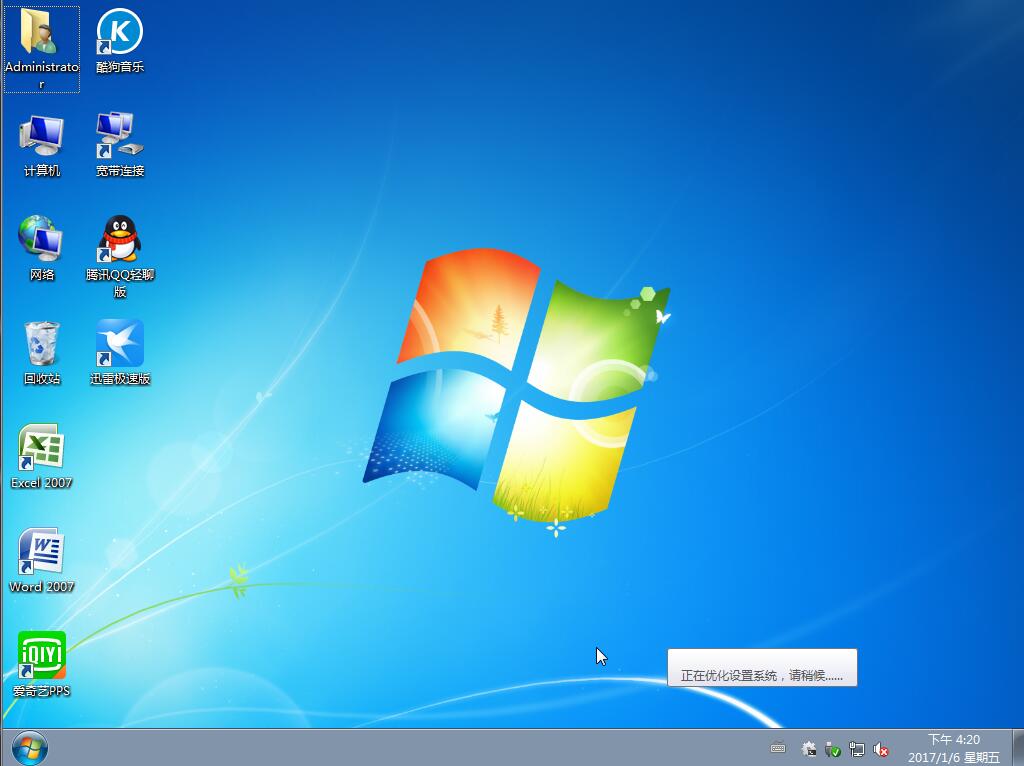Click the gear notification icon in the tray
1024x766 pixels.
[808, 748]
